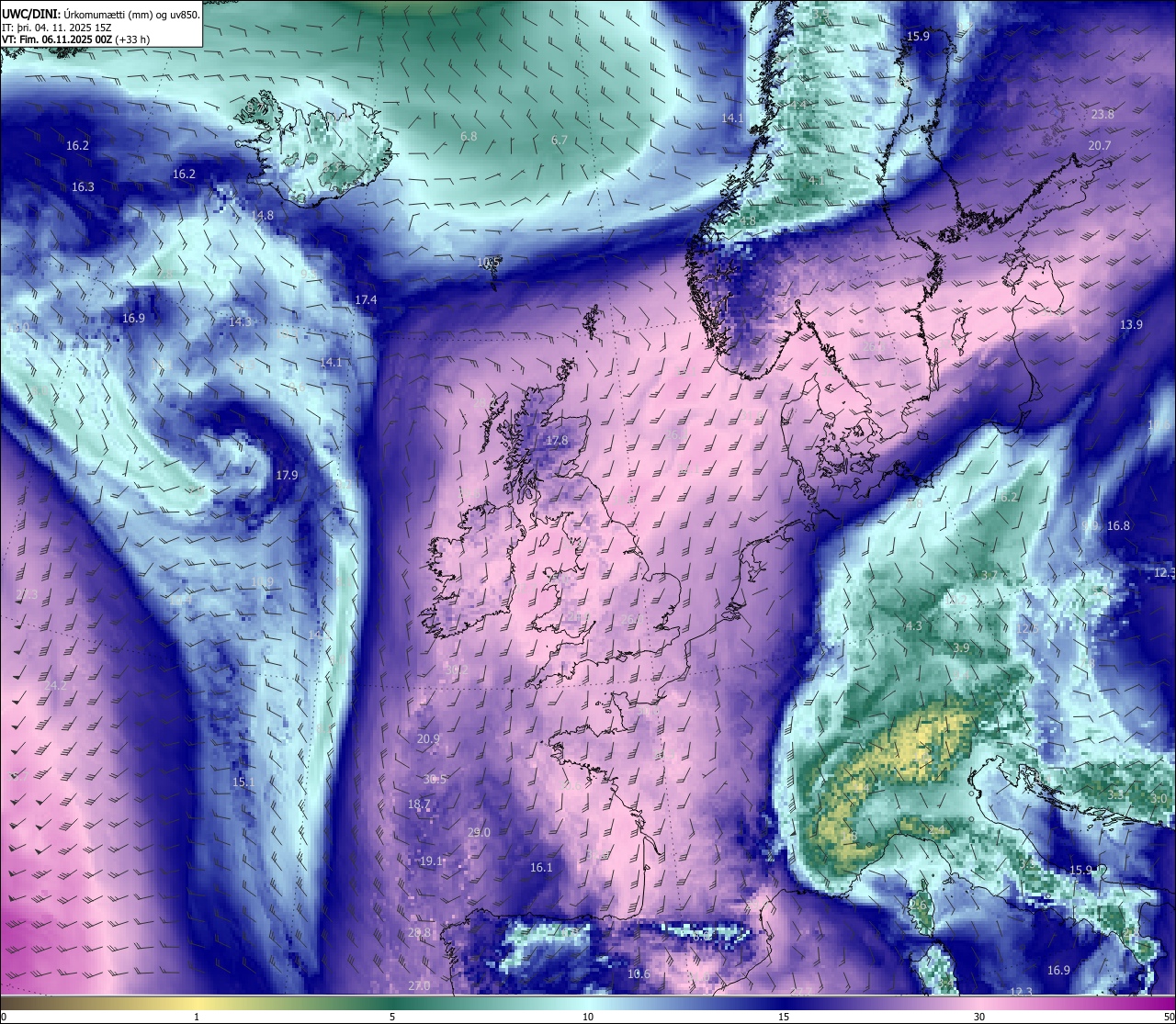1176x1024 pixels.
Task: Click the 24.2 value label
Action: (55, 686)
